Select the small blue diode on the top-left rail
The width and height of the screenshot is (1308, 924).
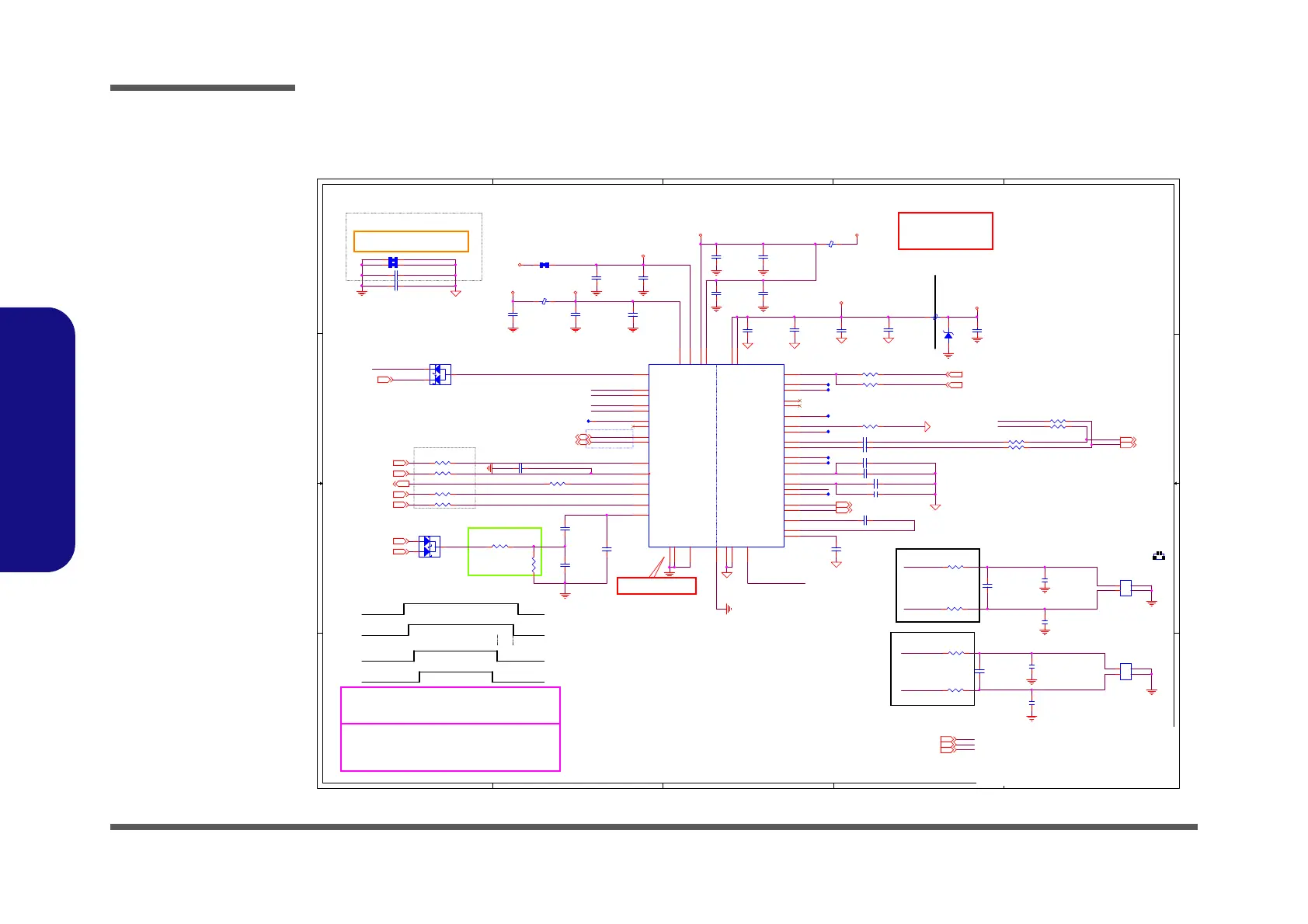click(544, 266)
